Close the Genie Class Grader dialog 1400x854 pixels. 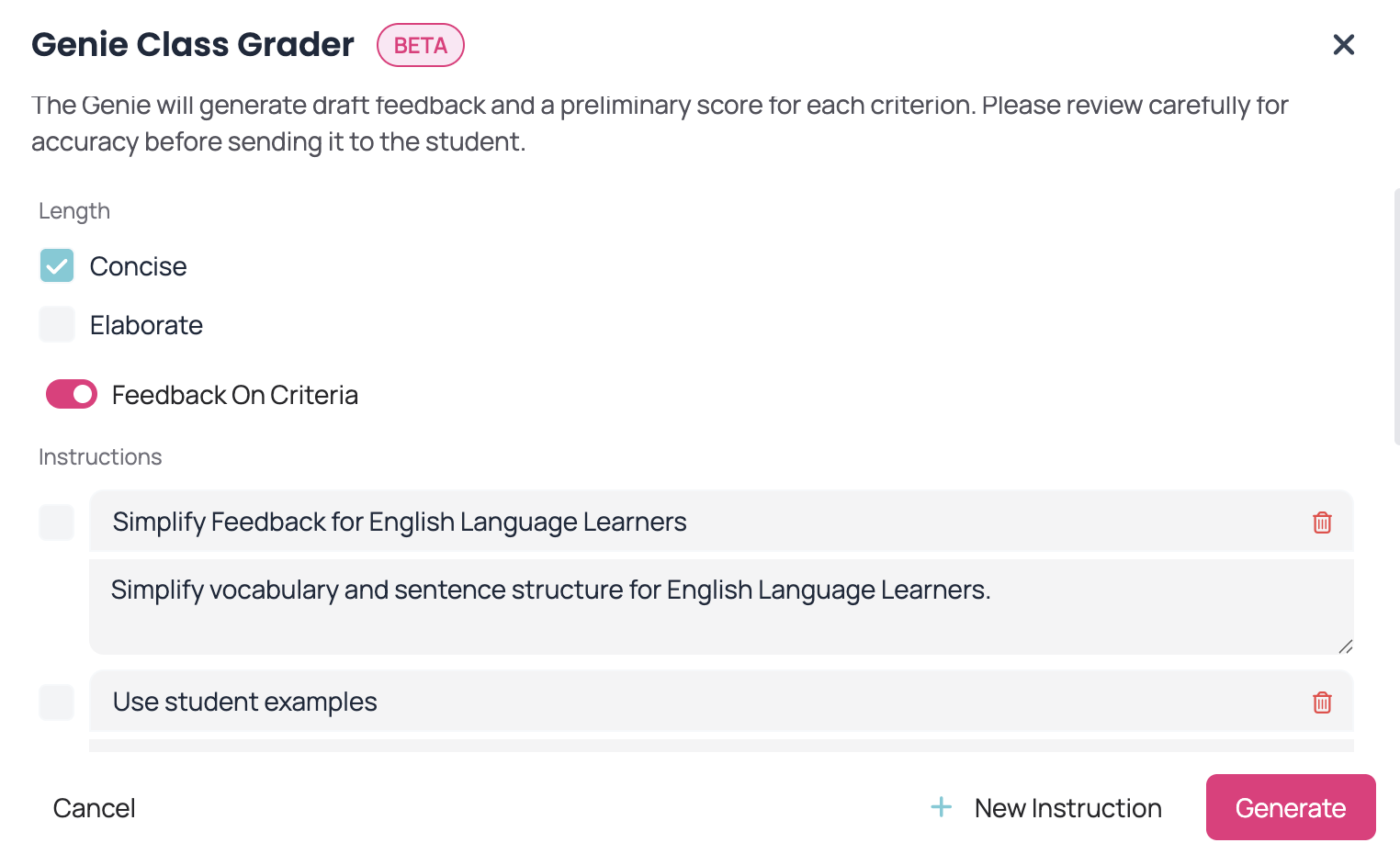pos(1343,44)
